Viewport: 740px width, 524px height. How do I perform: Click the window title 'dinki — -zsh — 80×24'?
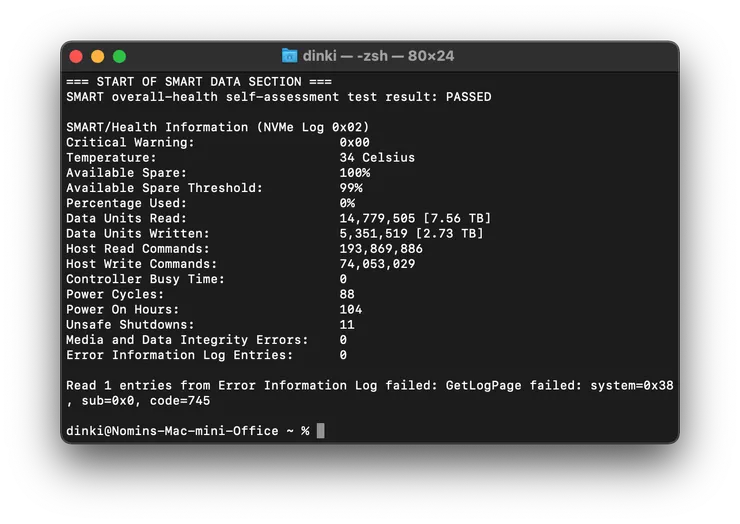tap(378, 56)
